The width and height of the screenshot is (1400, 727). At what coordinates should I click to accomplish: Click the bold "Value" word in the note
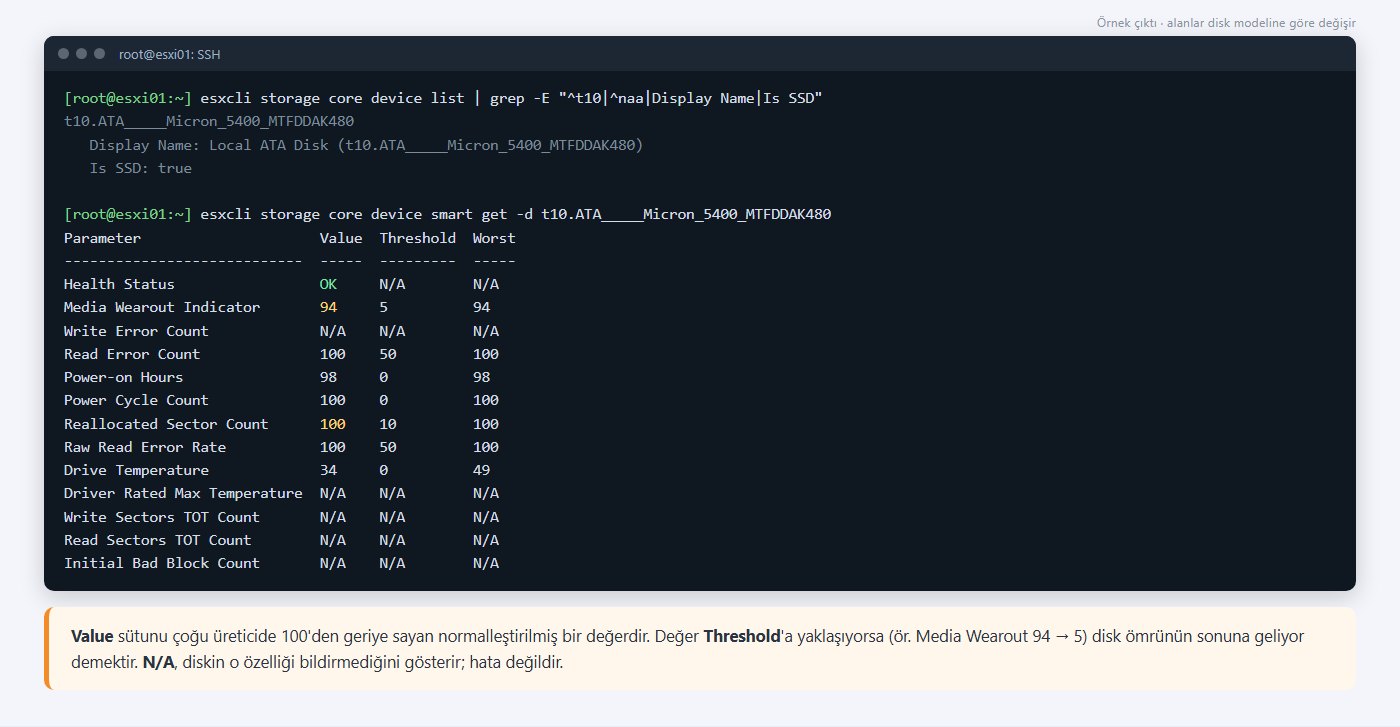pos(93,636)
